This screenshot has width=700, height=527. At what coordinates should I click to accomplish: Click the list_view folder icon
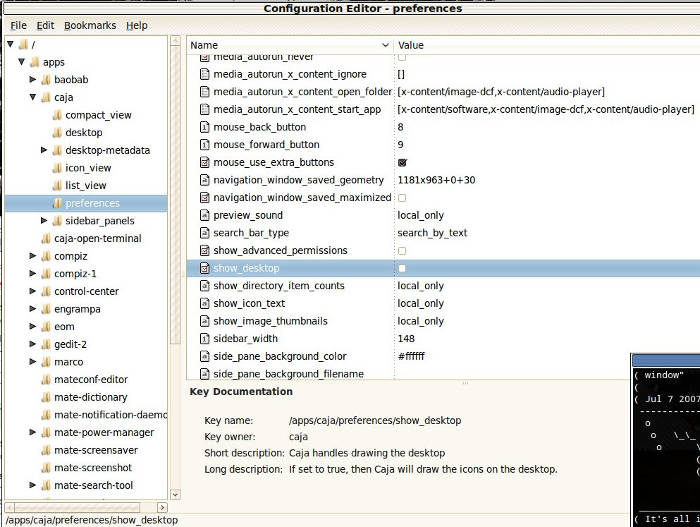click(x=57, y=185)
